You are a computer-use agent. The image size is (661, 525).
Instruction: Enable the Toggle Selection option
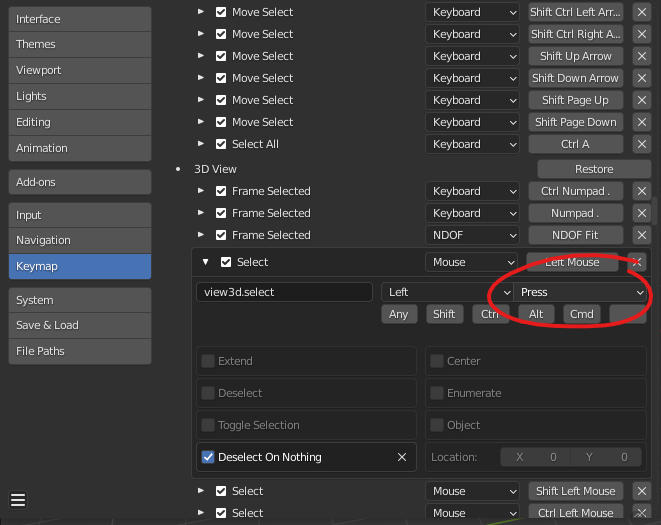coord(208,425)
